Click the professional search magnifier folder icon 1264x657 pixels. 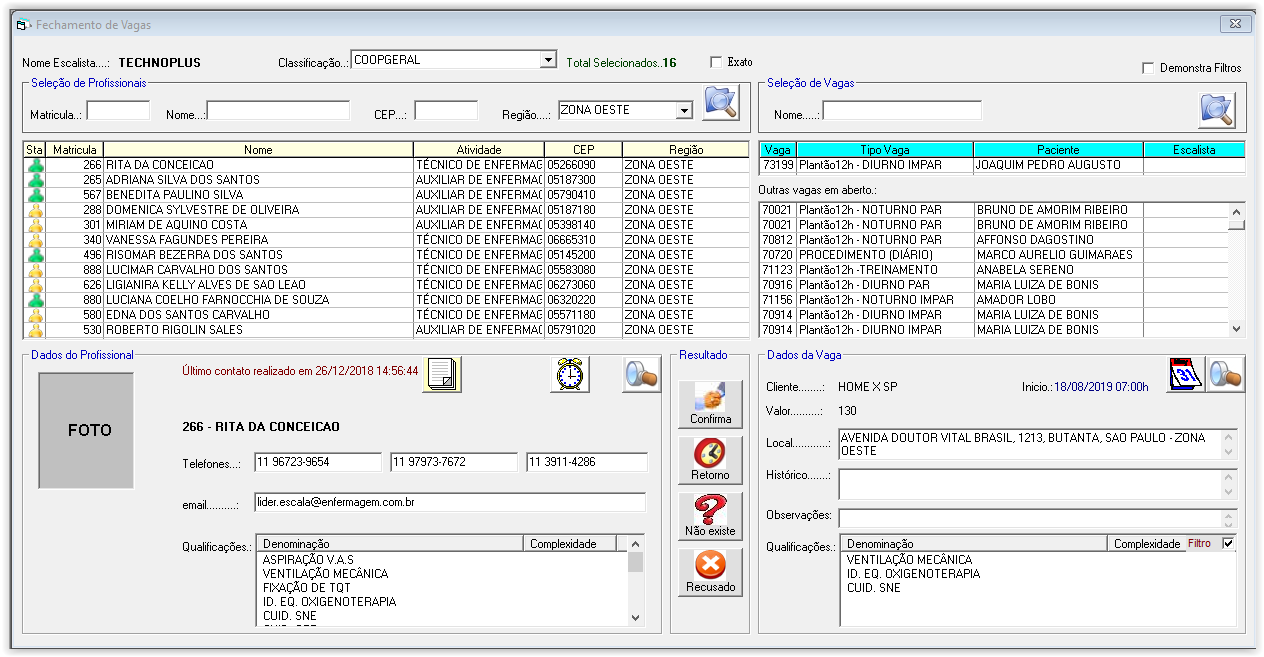(720, 104)
